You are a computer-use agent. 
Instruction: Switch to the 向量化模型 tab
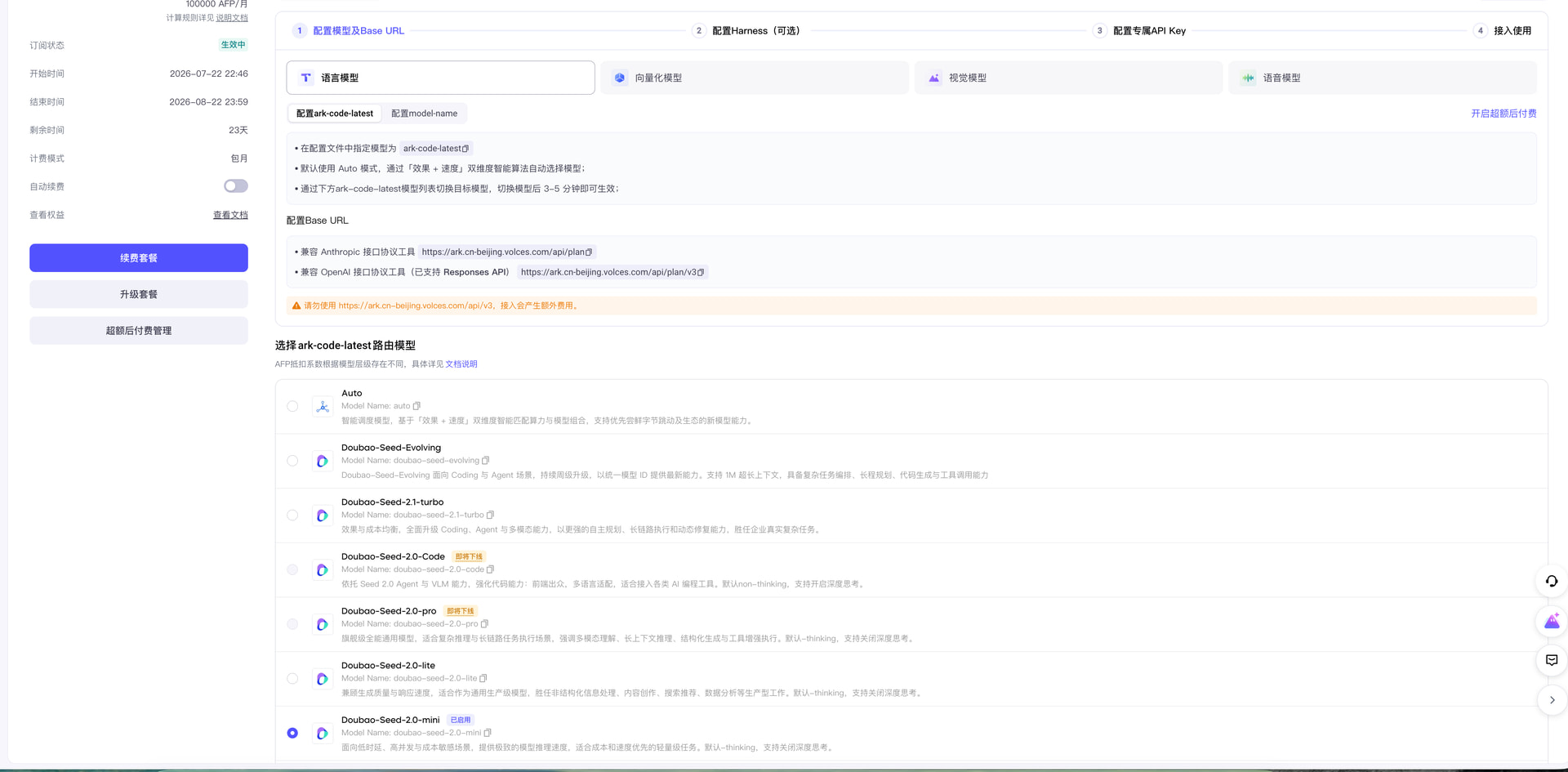(755, 78)
